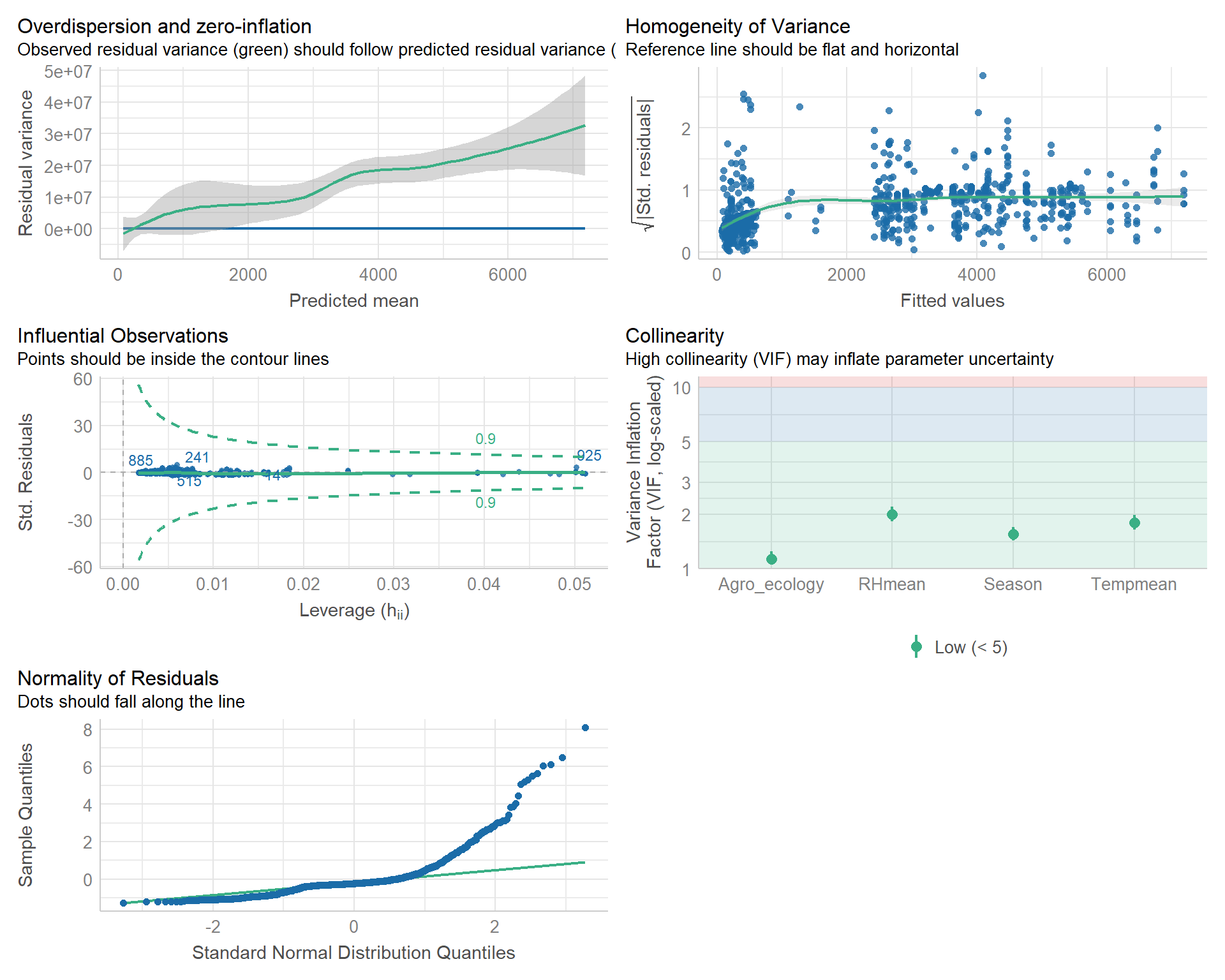
Task: Click observation label 885
Action: (140, 461)
